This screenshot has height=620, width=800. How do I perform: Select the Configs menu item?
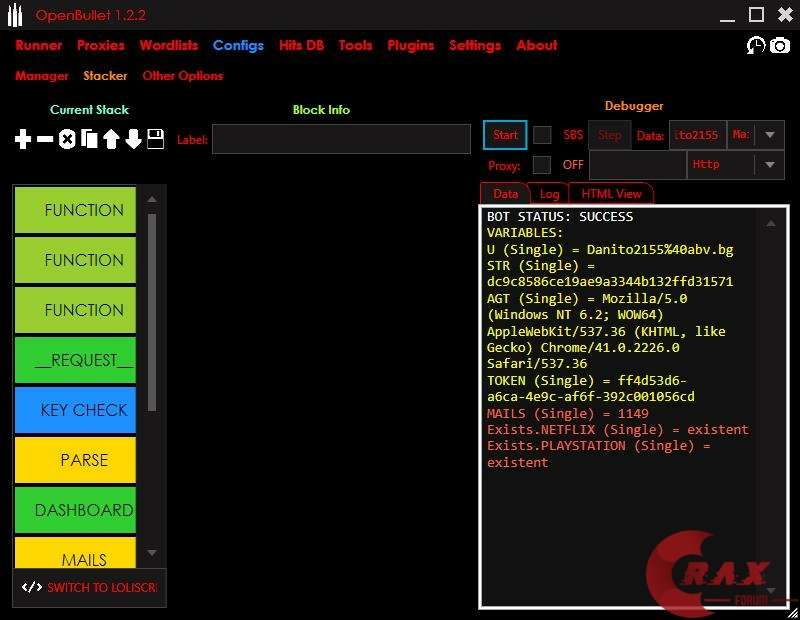pos(238,45)
